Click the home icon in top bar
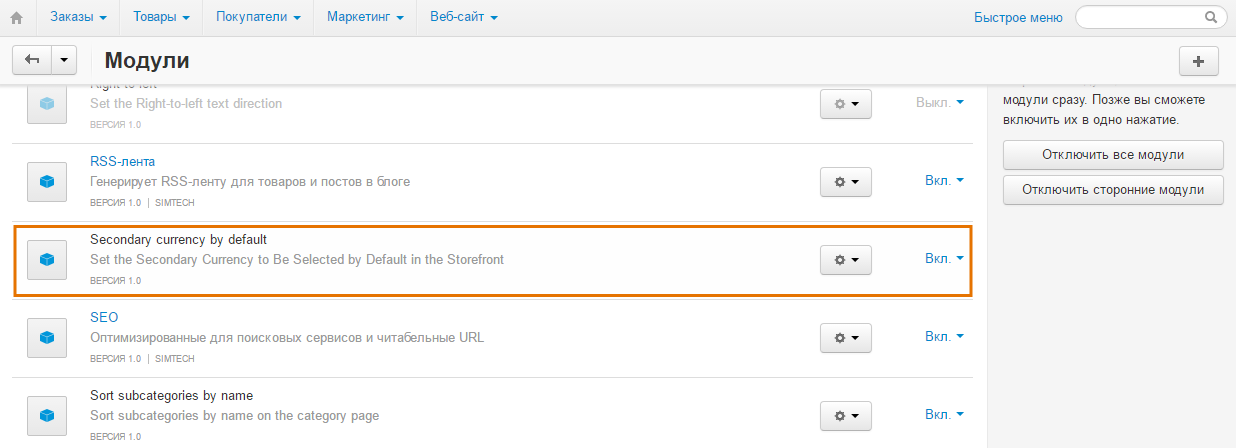This screenshot has width=1236, height=448. tap(16, 17)
